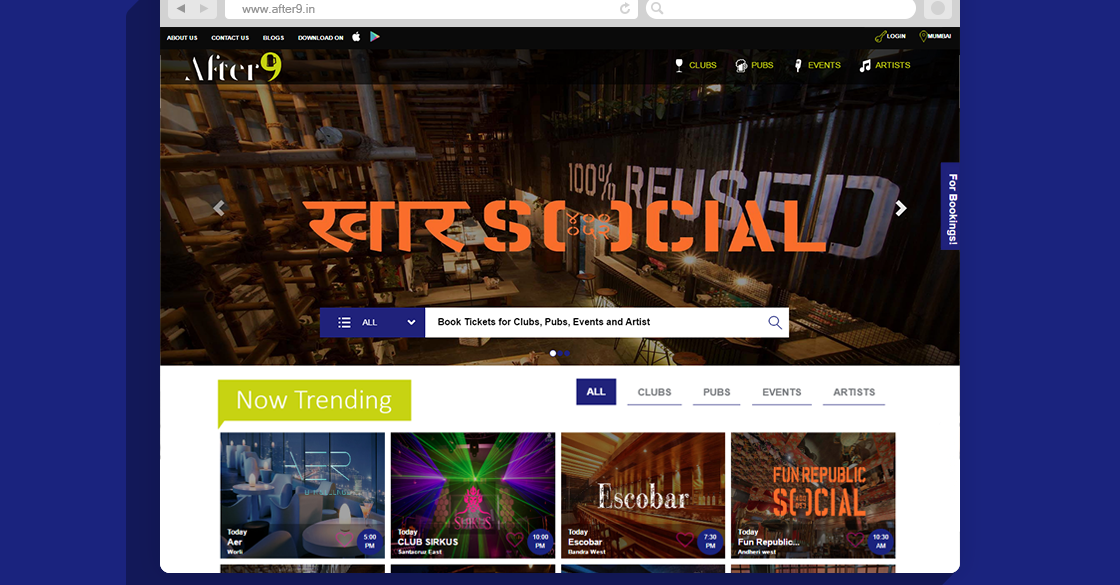
Task: Click the list icon in the ALL dropdown
Action: [x=344, y=322]
